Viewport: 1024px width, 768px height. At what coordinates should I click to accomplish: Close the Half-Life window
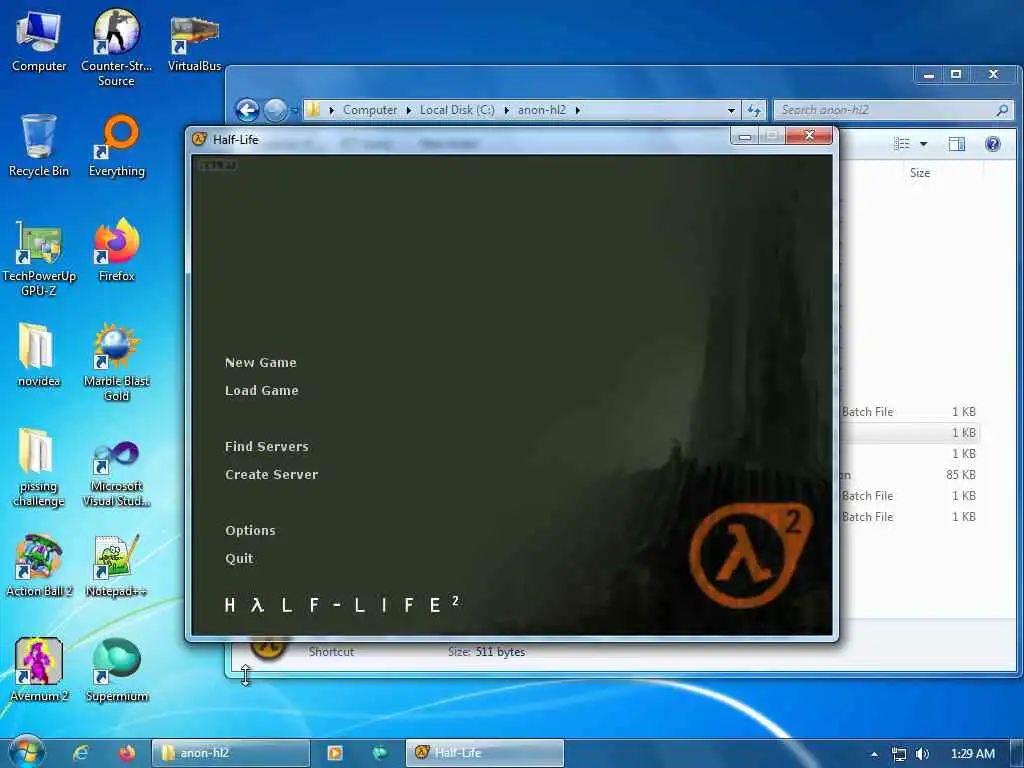click(x=809, y=135)
